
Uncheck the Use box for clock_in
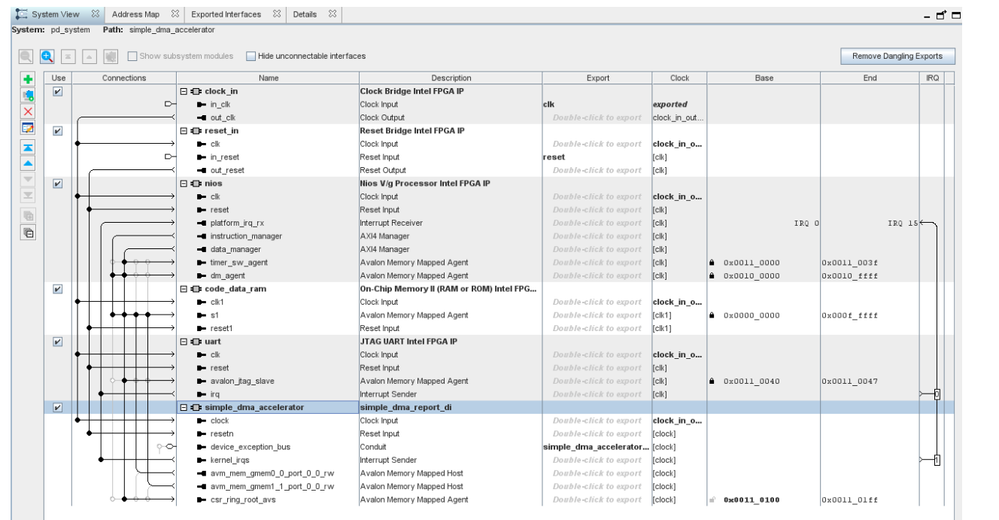coord(57,91)
